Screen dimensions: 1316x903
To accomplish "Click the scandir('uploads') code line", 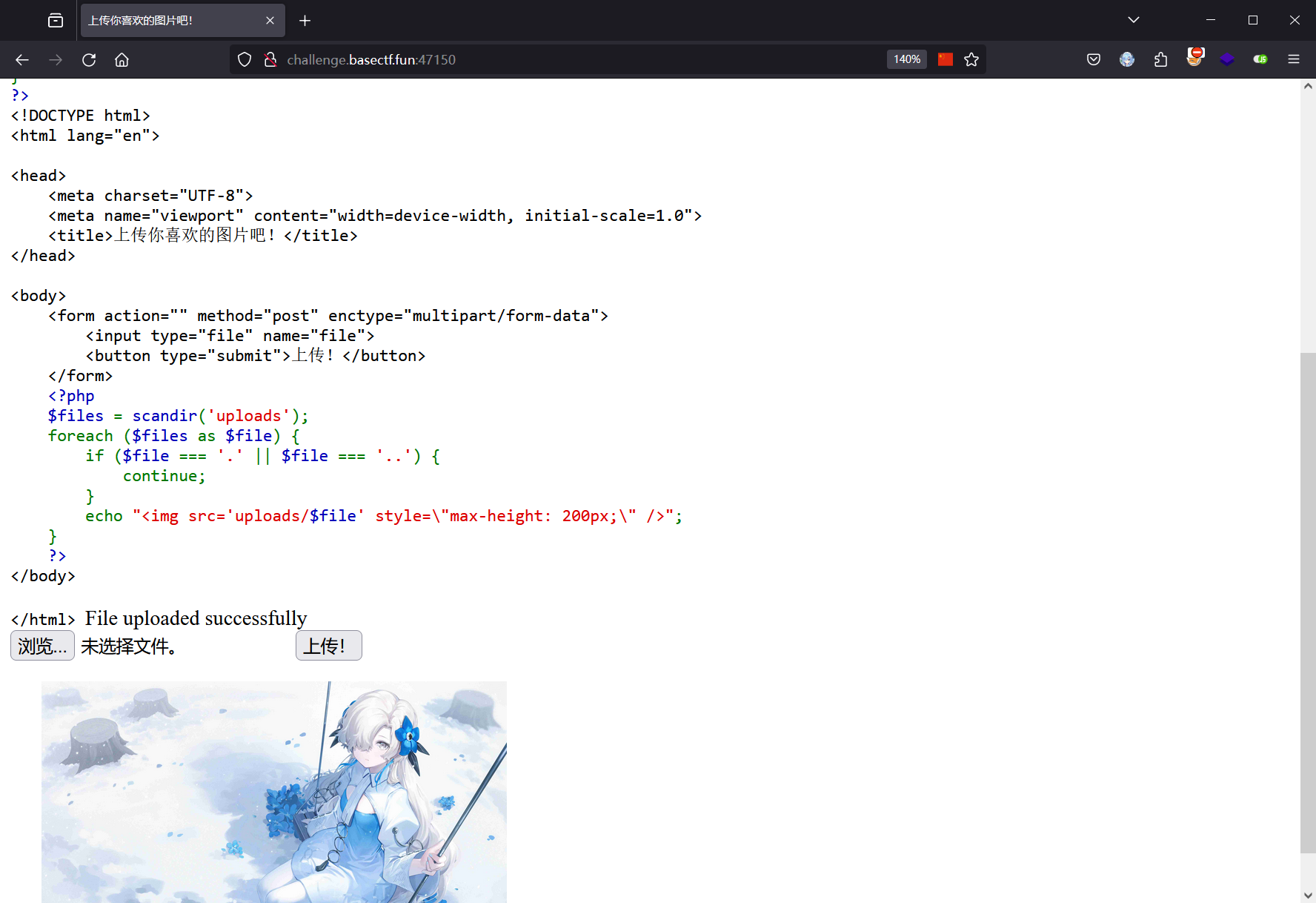I will [179, 416].
